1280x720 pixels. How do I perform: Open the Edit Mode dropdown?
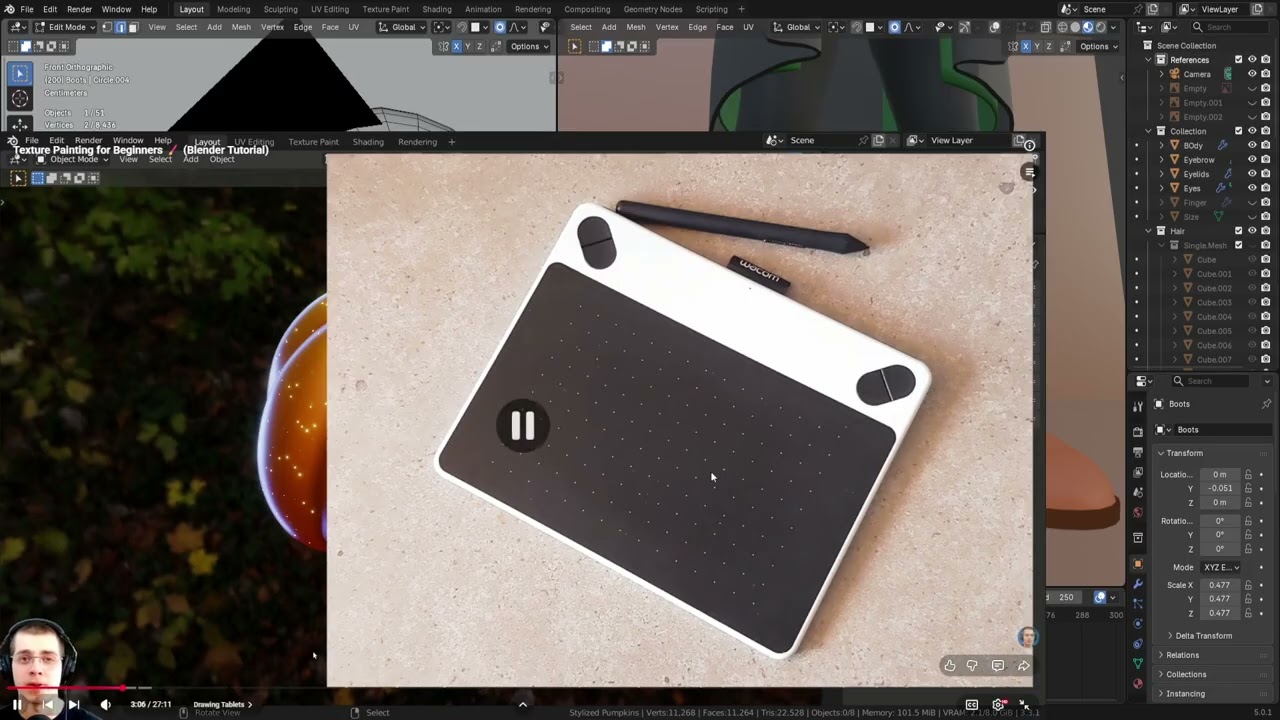[x=65, y=27]
